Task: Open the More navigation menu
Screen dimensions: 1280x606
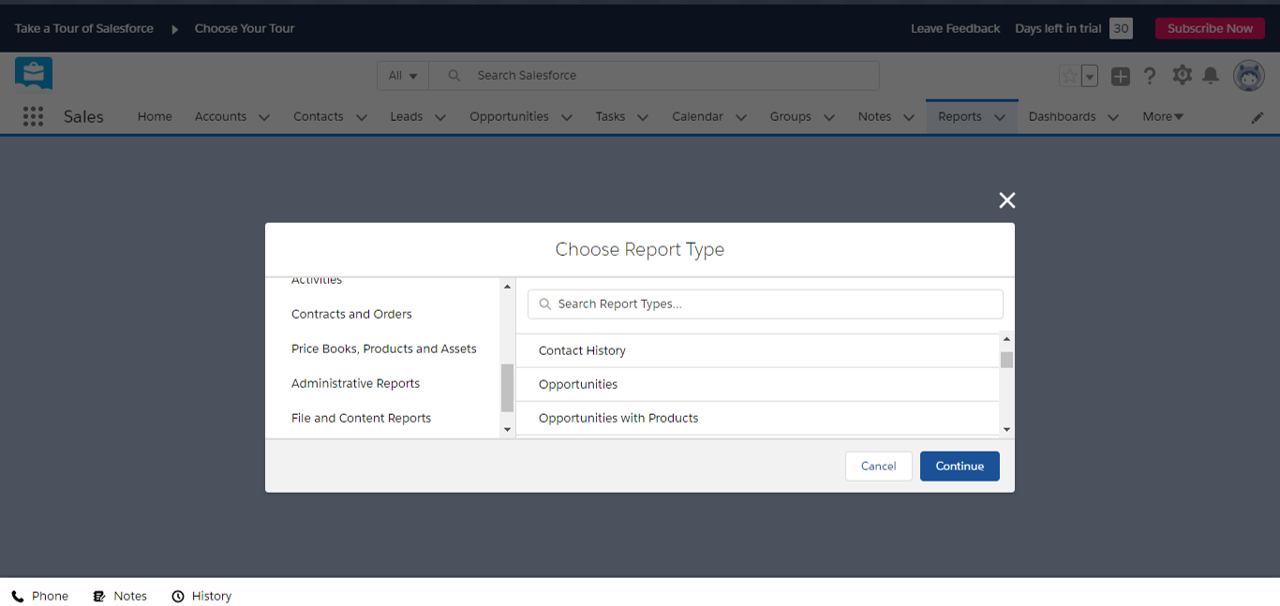Action: (1163, 116)
